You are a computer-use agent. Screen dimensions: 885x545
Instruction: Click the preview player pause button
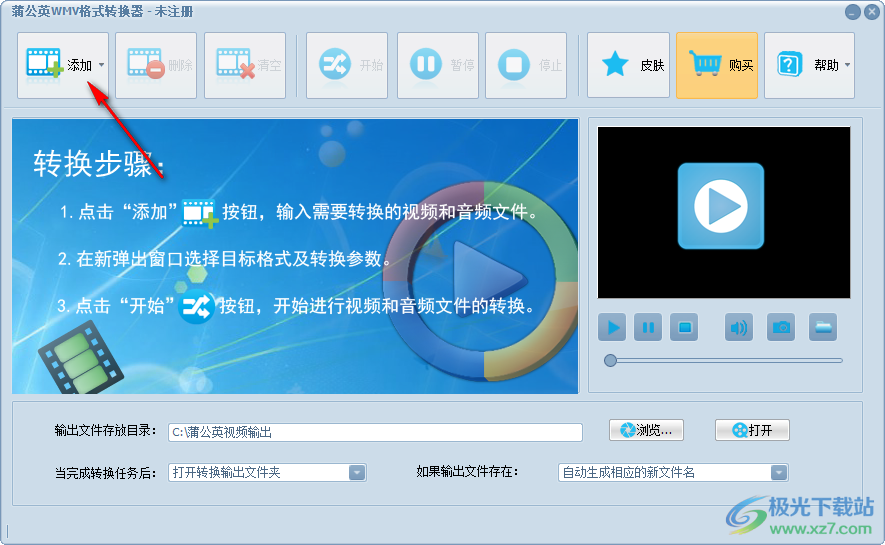coord(648,327)
